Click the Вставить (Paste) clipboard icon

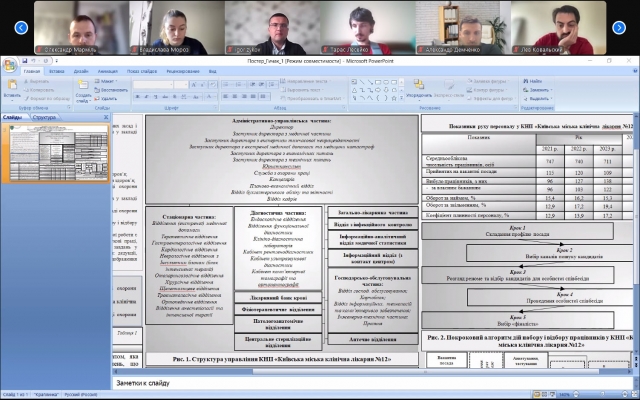[x=12, y=85]
